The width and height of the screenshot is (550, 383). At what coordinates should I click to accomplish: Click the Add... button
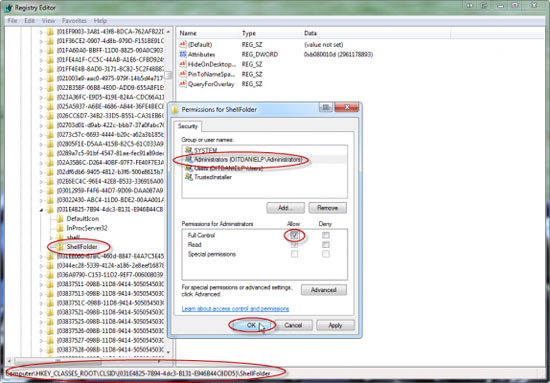[286, 208]
